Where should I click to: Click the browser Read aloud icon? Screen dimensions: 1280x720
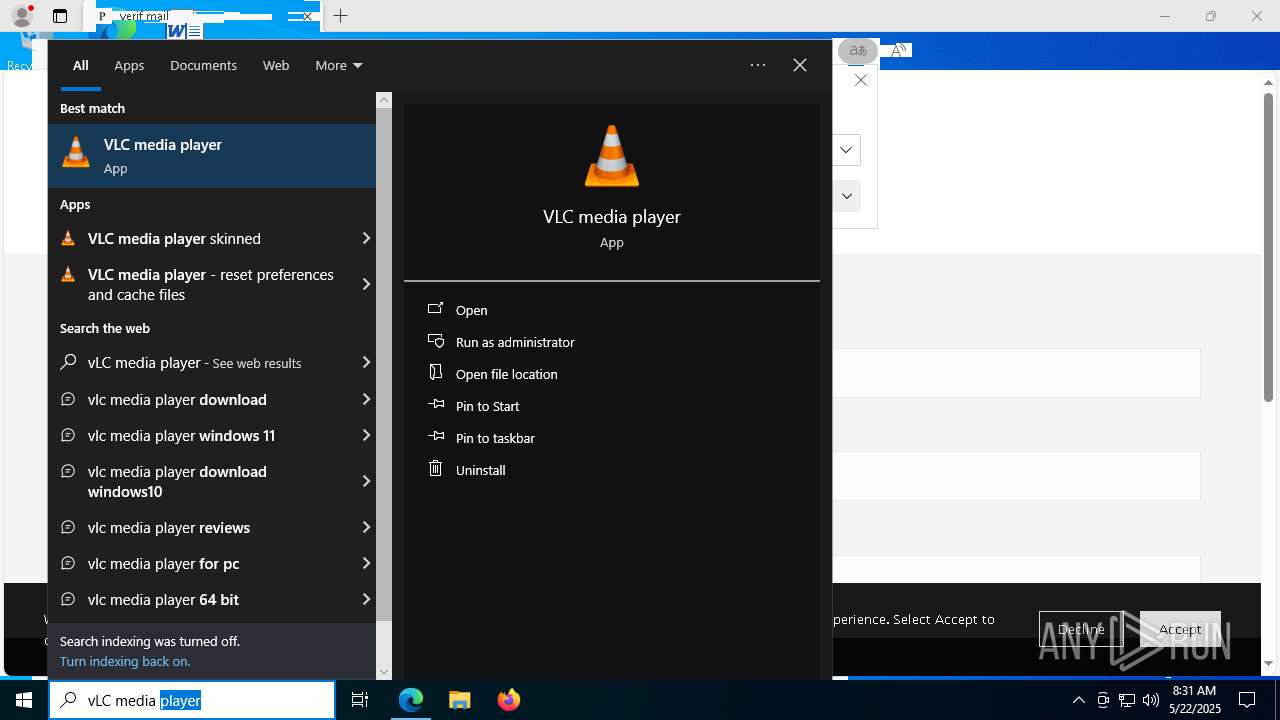click(x=899, y=50)
